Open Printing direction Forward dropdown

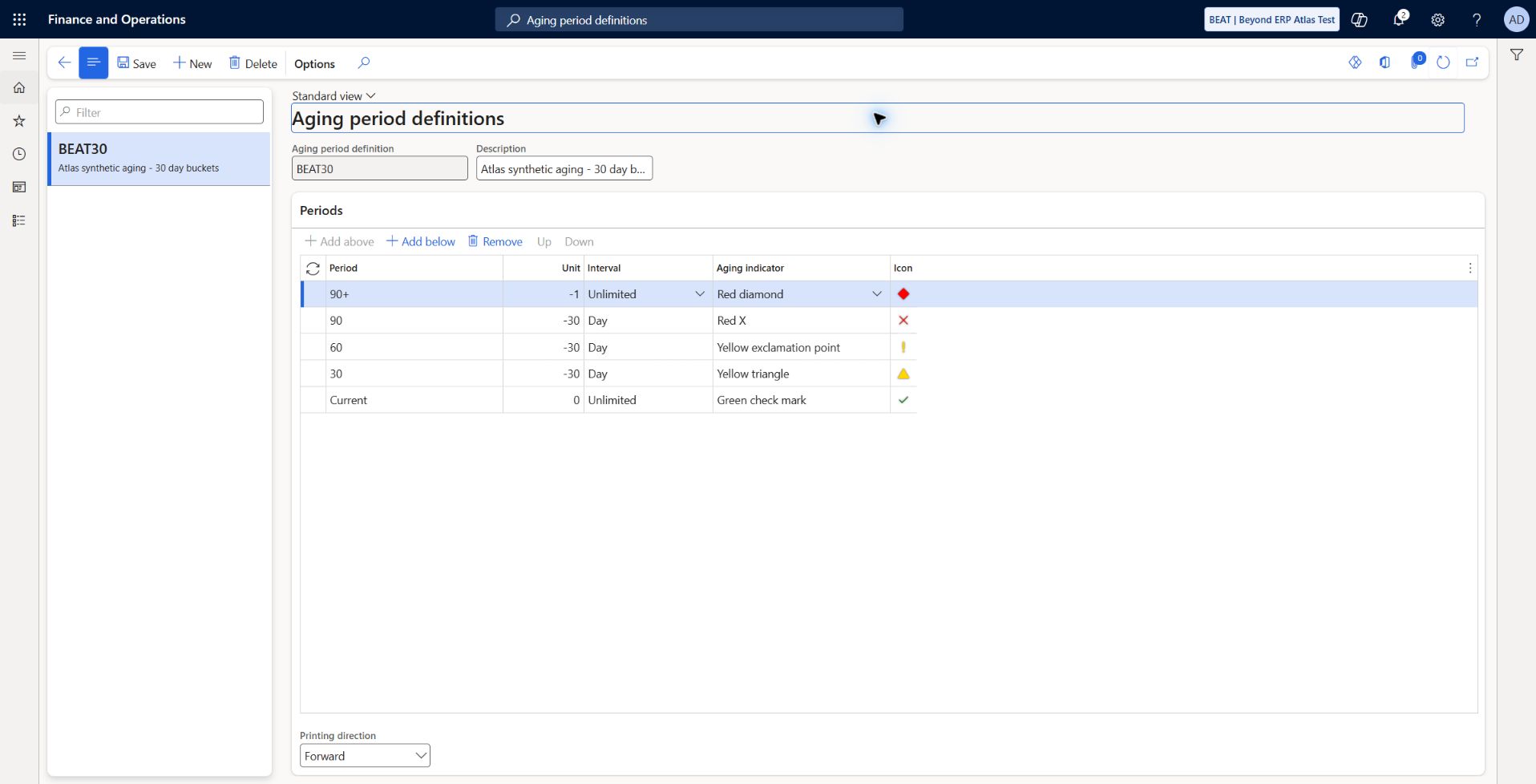pyautogui.click(x=365, y=756)
